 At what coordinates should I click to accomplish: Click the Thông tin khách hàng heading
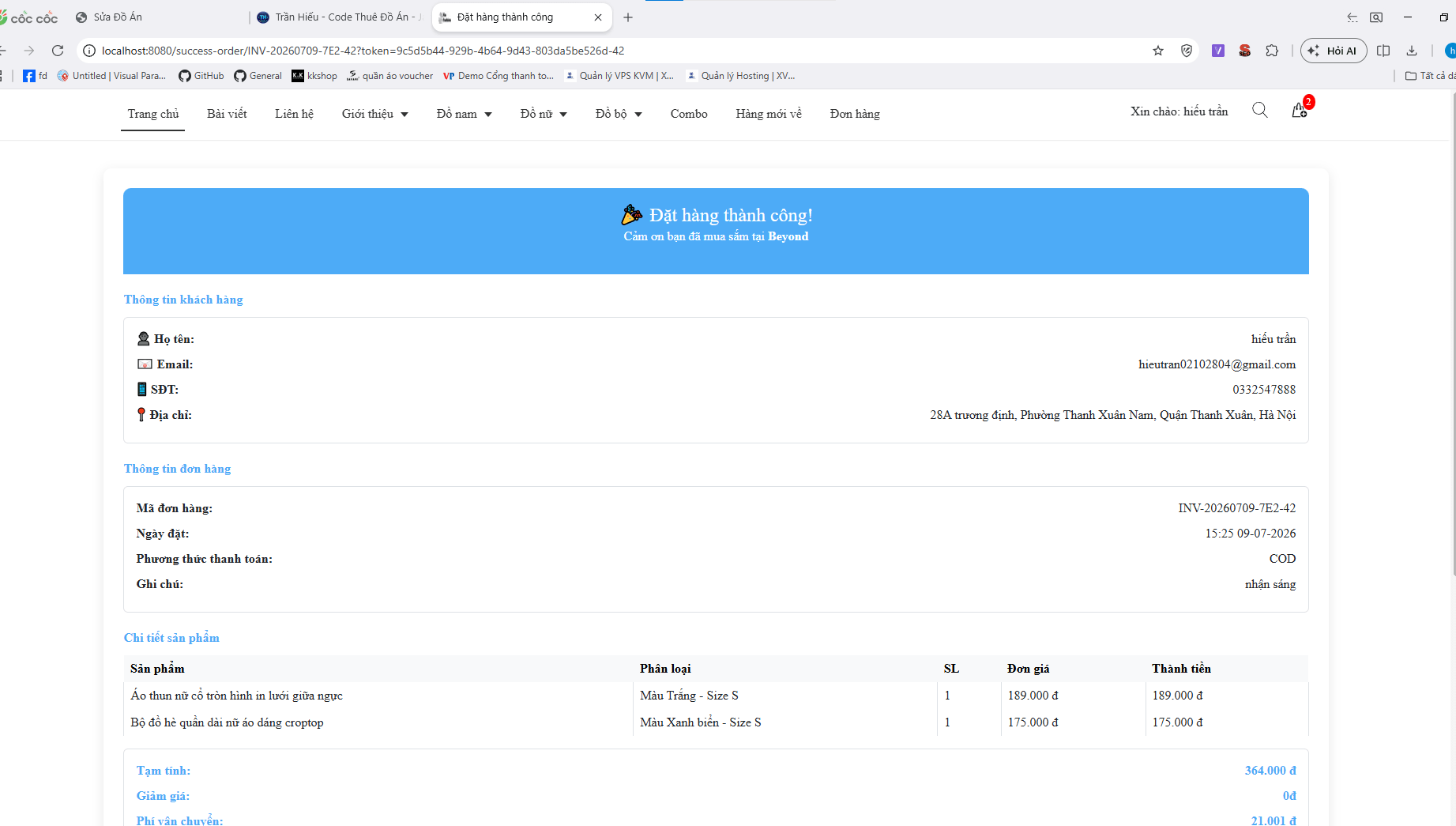coord(183,300)
